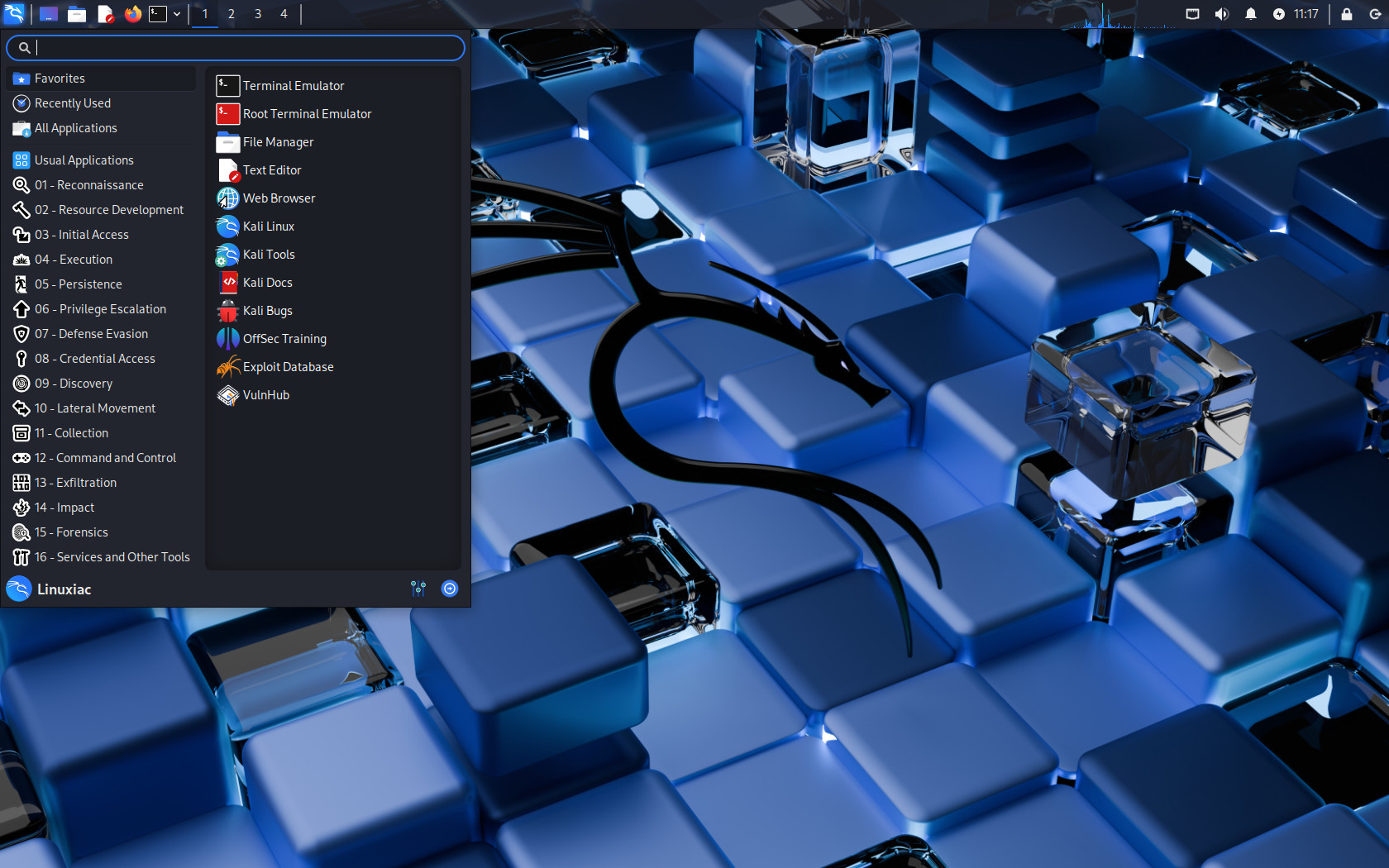Expand terminal launcher dropdown arrow in panel

(x=177, y=14)
